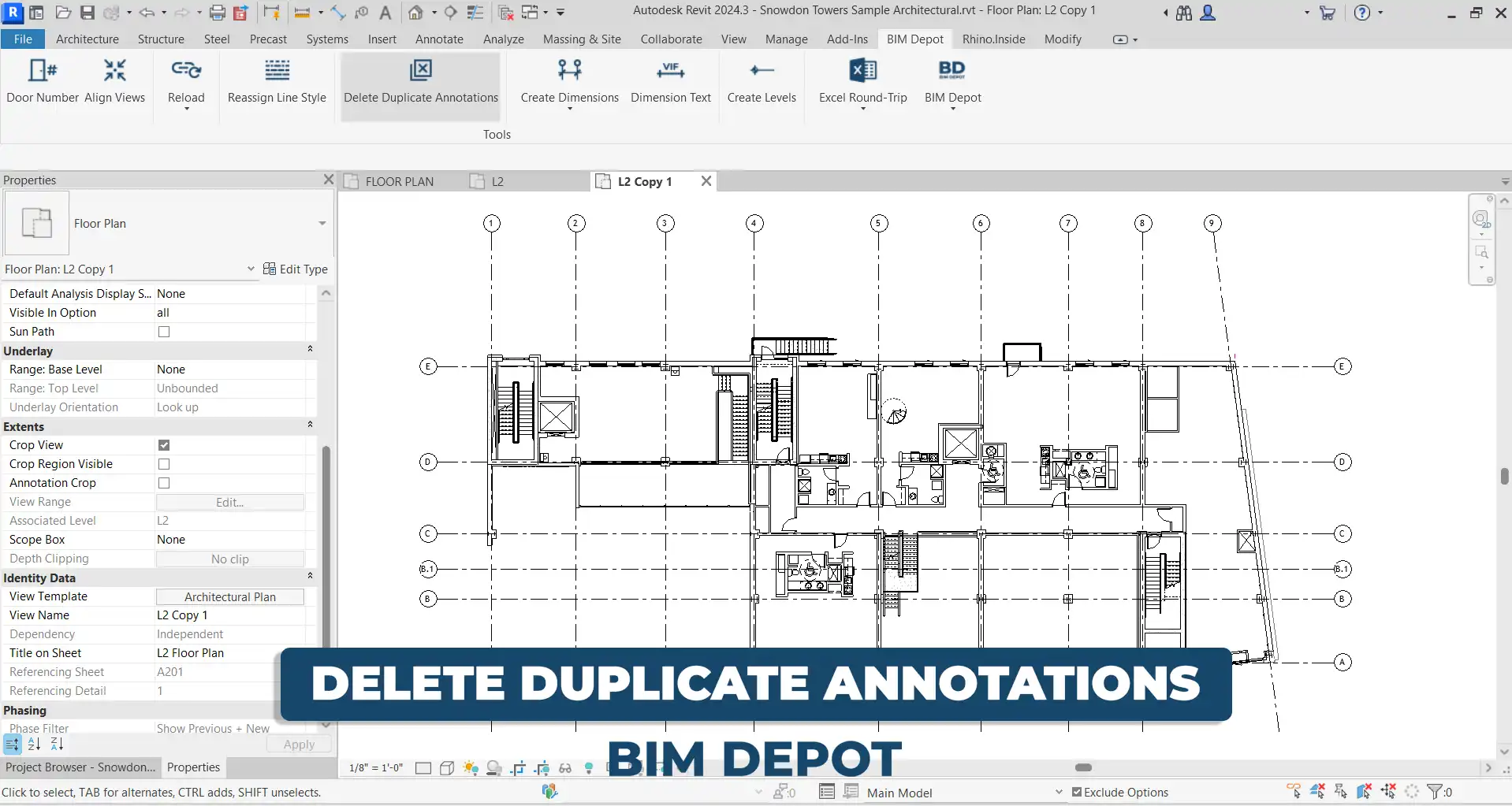This screenshot has width=1512, height=806.
Task: Switch to the L2 view tab
Action: click(x=497, y=182)
